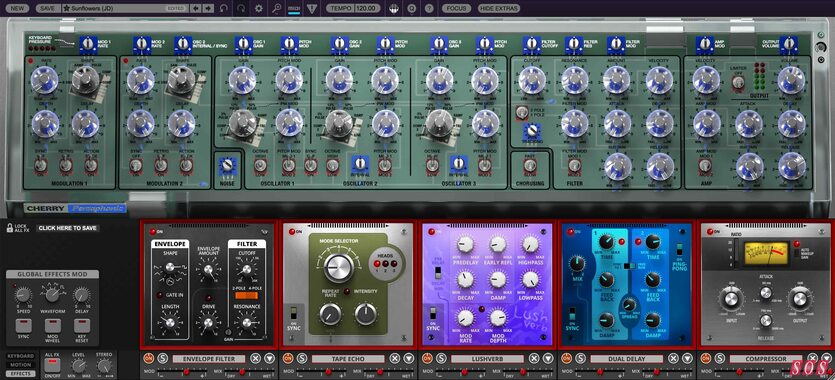Click the SAVE button
Image resolution: width=835 pixels, height=380 pixels.
[47, 9]
